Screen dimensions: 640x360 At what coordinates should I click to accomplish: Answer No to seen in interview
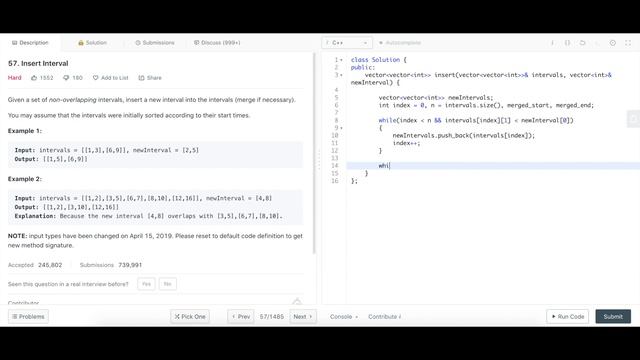[167, 284]
